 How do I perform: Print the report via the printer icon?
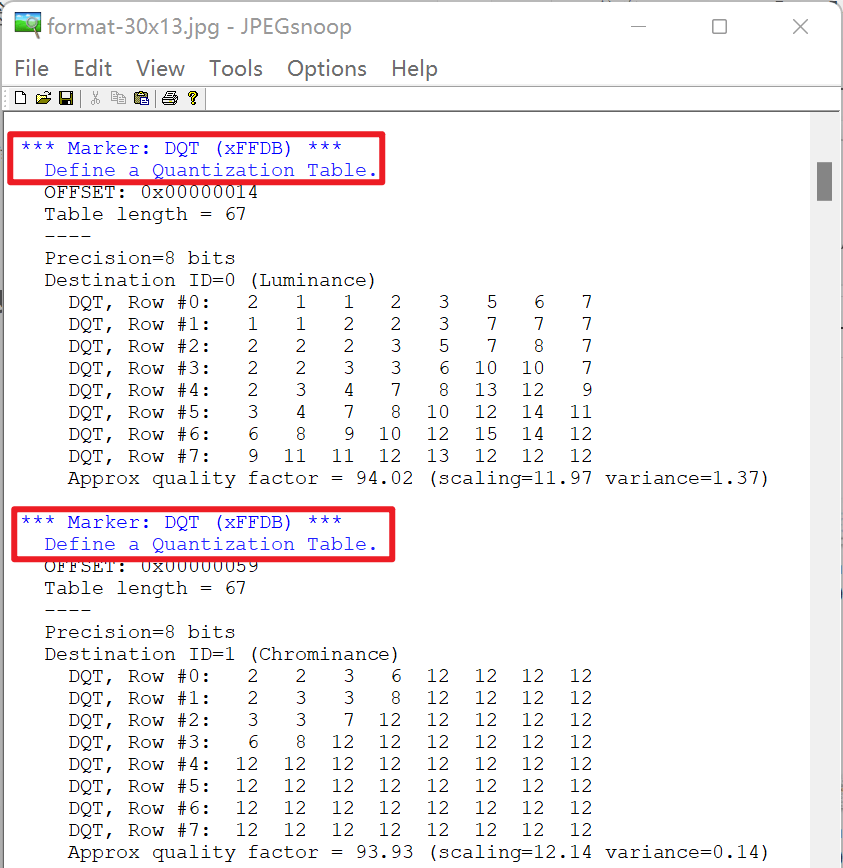[x=170, y=98]
